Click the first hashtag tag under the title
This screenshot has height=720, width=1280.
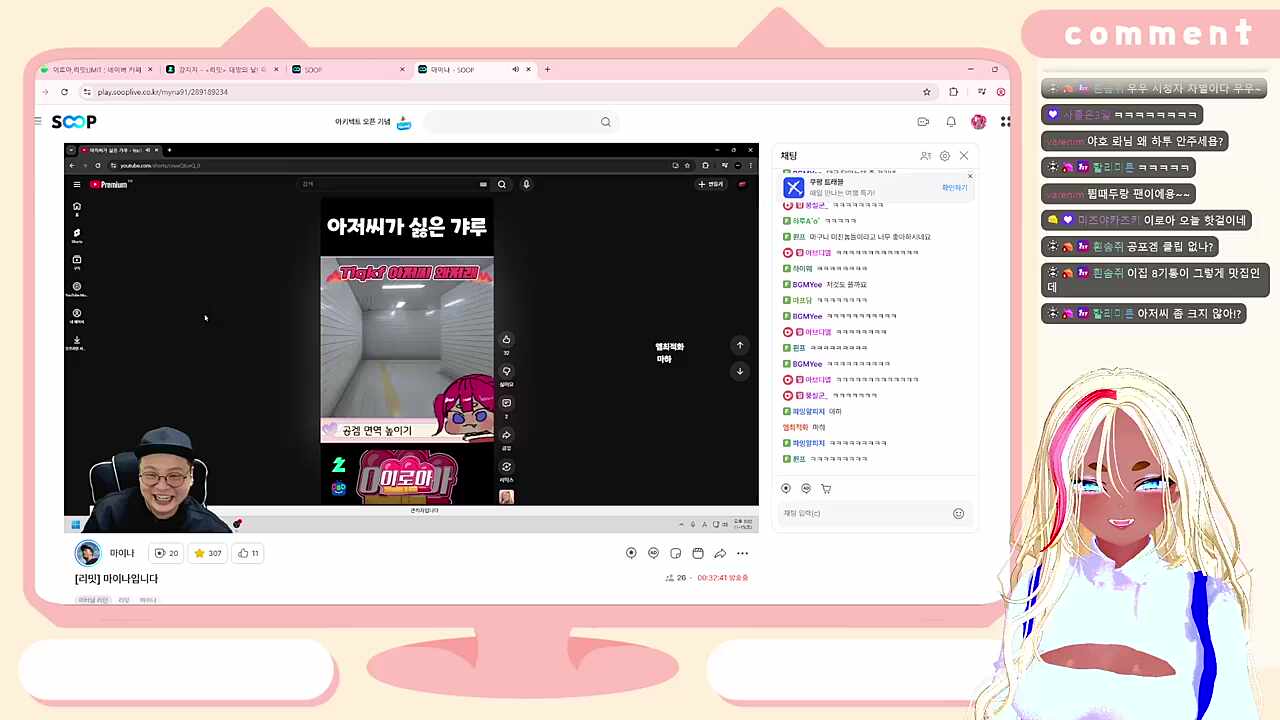click(93, 600)
